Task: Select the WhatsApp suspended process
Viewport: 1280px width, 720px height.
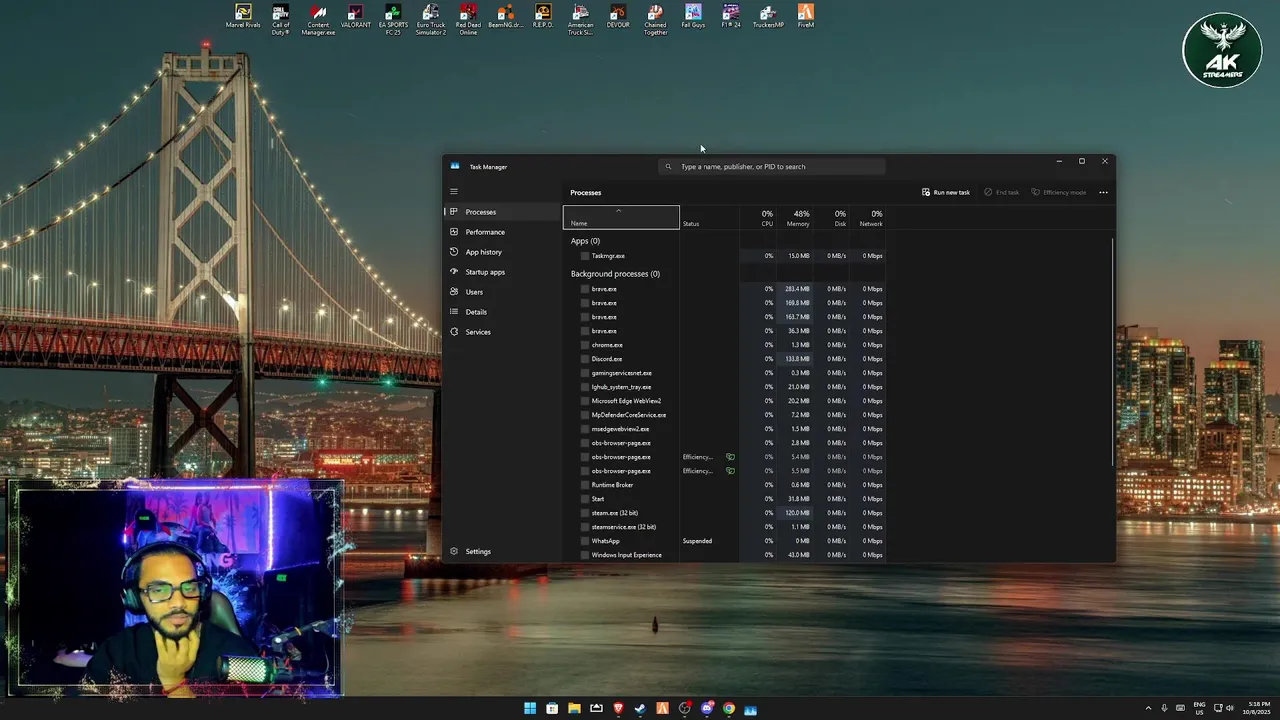Action: [x=725, y=541]
